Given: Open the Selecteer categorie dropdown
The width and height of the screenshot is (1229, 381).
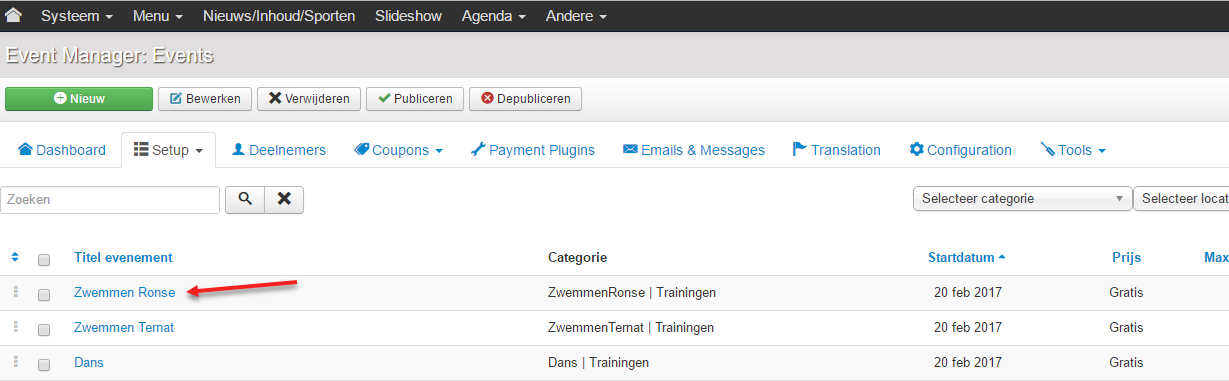Looking at the screenshot, I should pos(1022,198).
